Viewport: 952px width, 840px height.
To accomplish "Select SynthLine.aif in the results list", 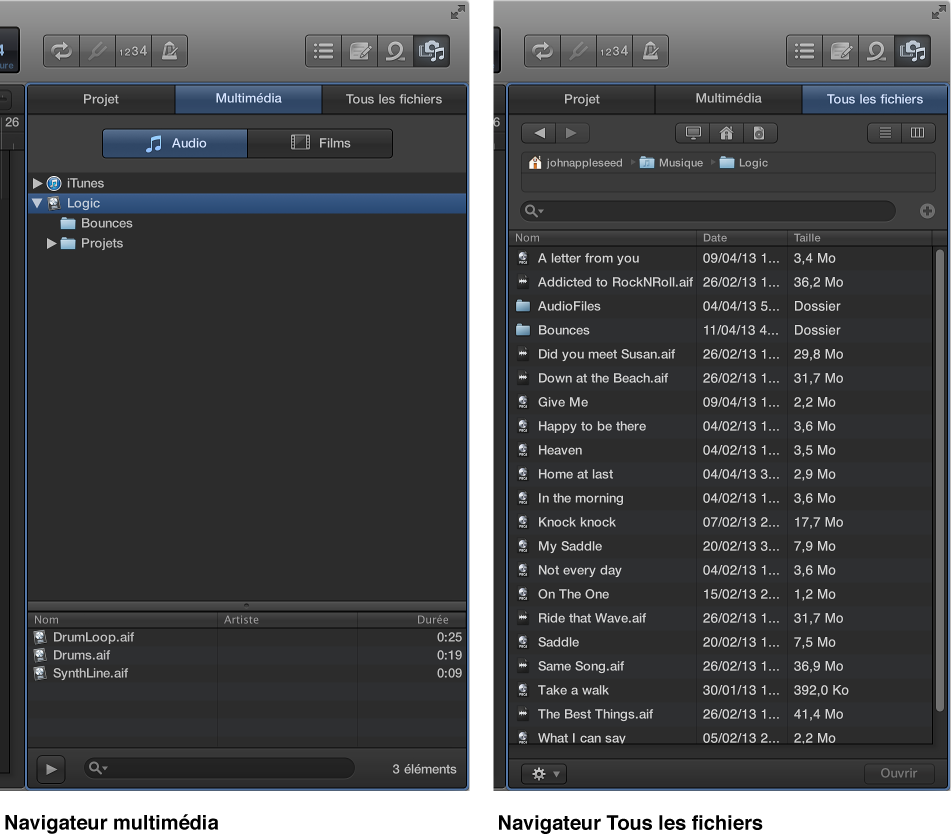I will click(x=248, y=673).
